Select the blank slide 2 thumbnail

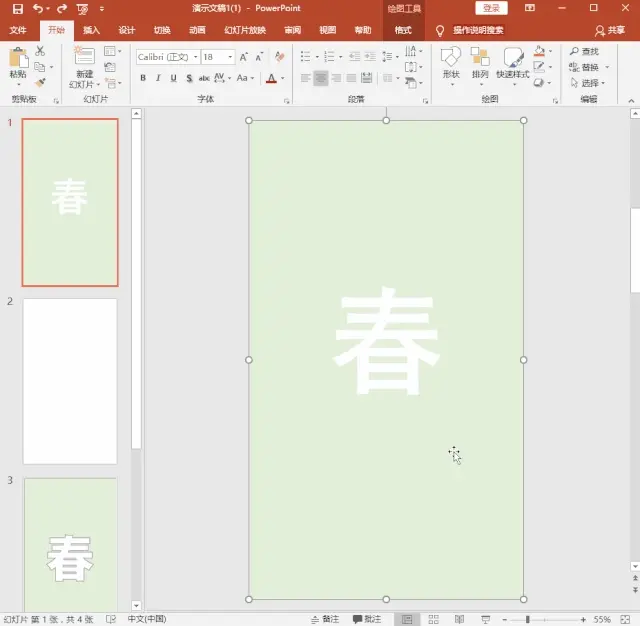(70, 381)
